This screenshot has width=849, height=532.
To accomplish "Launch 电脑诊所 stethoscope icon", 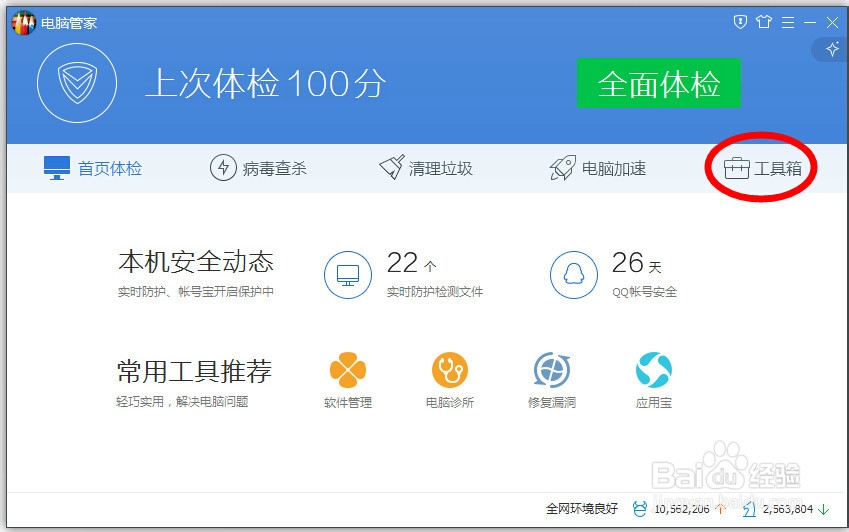I will (x=449, y=370).
